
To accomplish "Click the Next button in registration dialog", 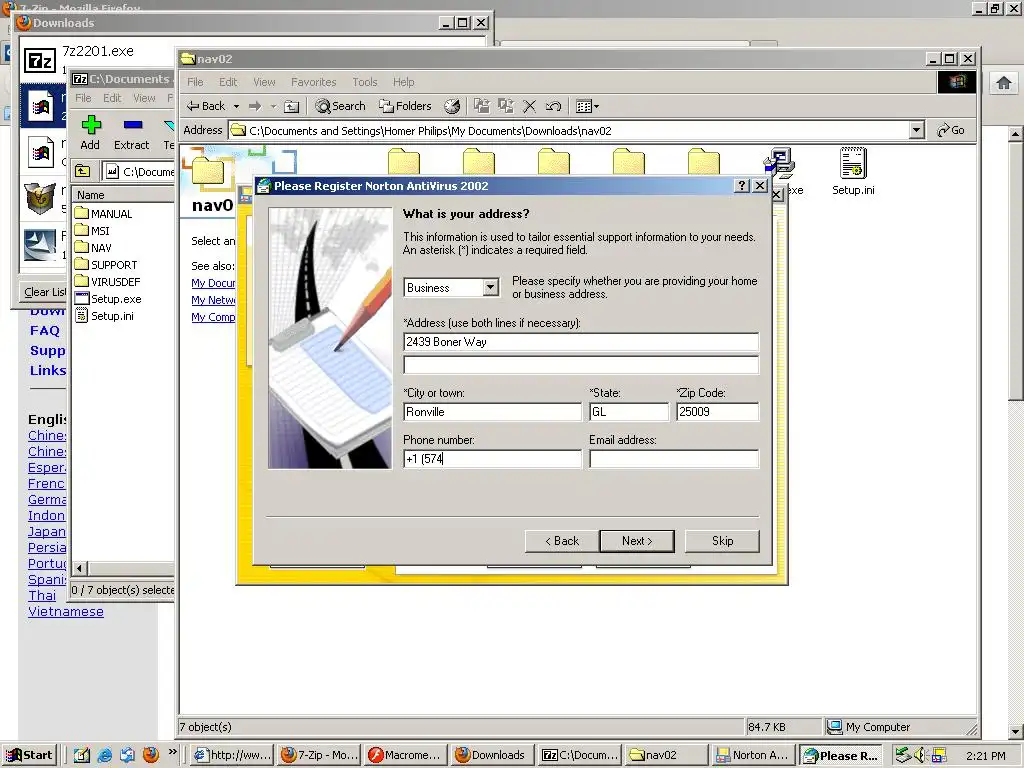I will click(x=637, y=541).
